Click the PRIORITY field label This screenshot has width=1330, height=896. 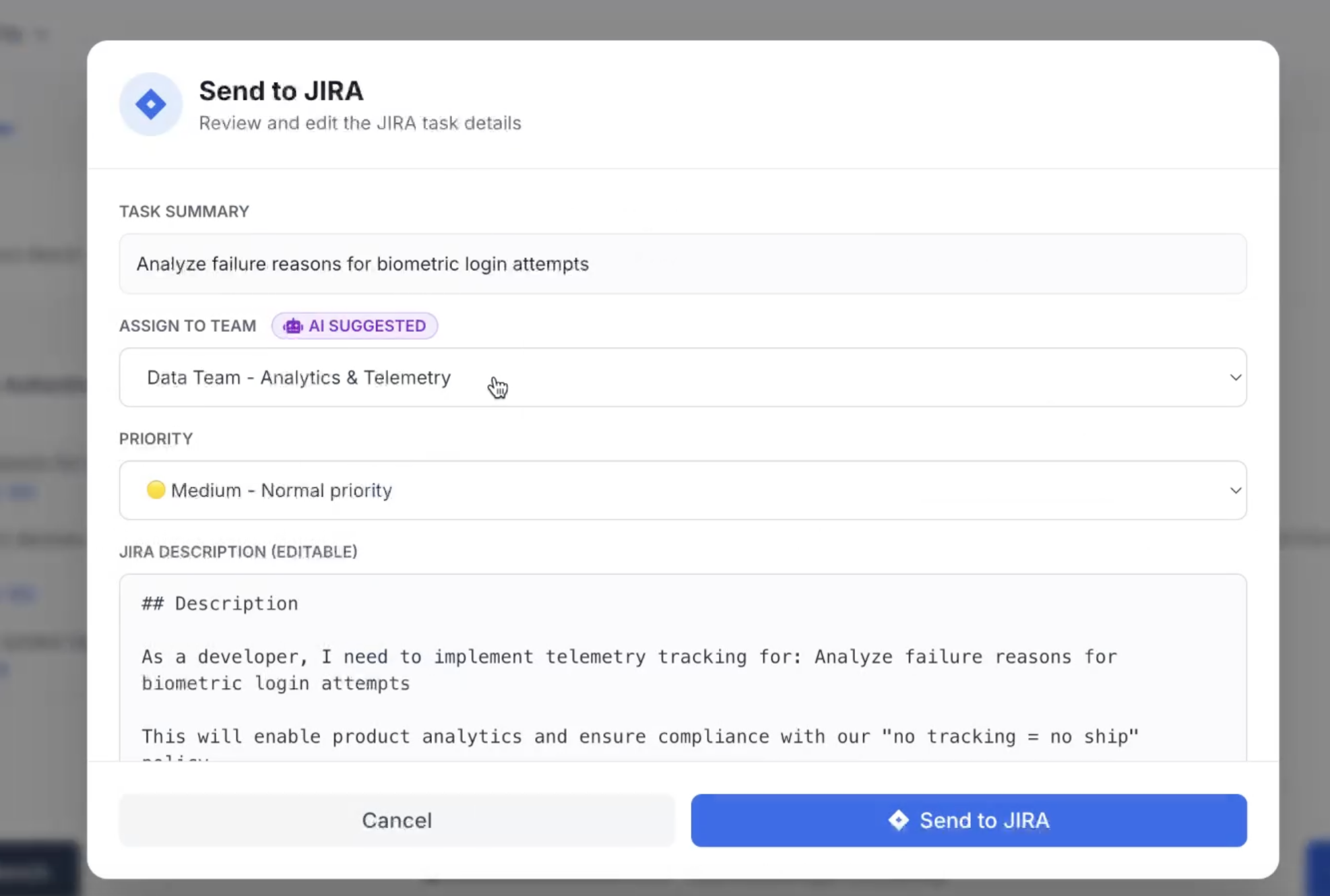(156, 439)
